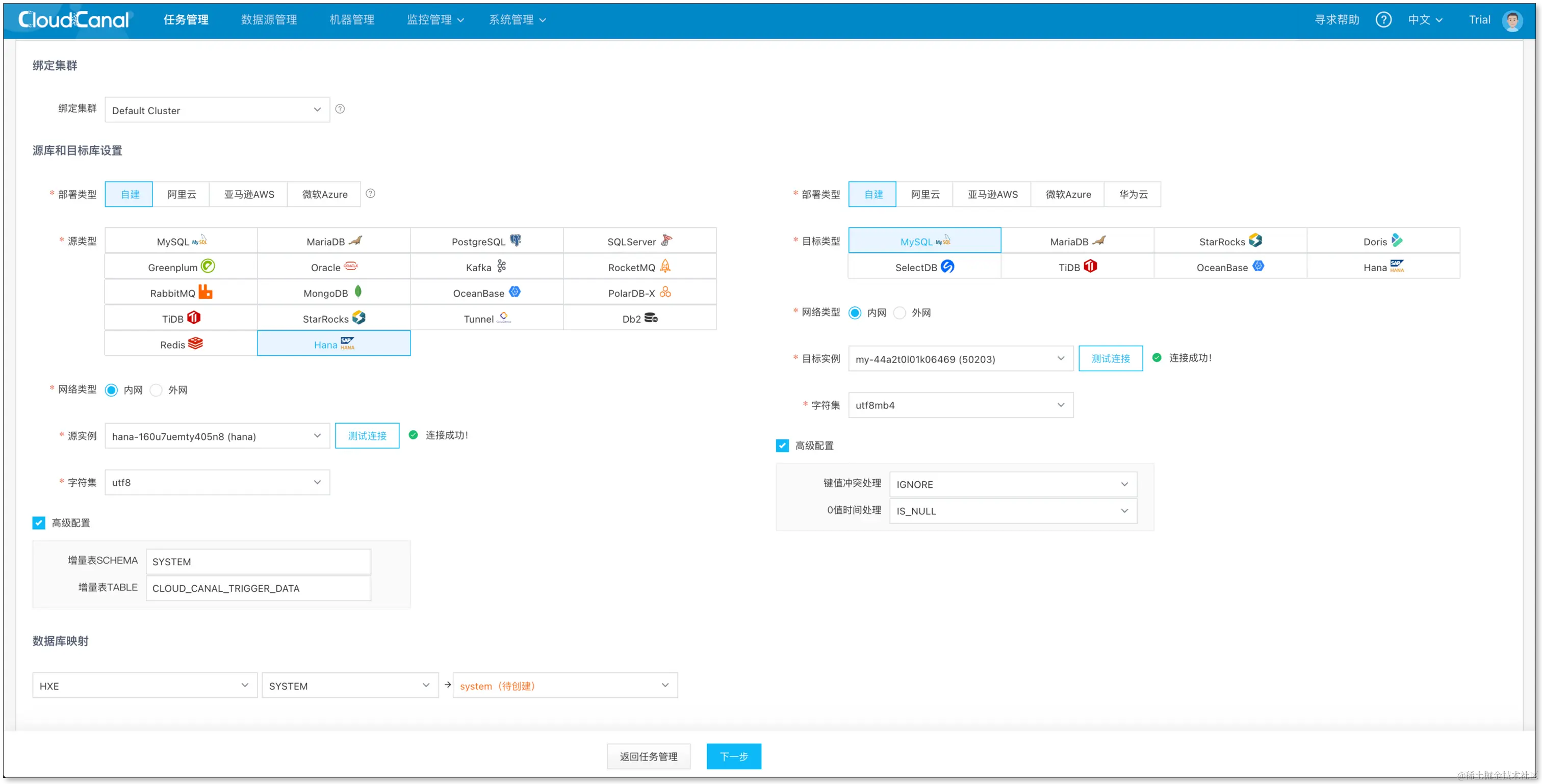
Task: Select Doris target type
Action: [1383, 241]
